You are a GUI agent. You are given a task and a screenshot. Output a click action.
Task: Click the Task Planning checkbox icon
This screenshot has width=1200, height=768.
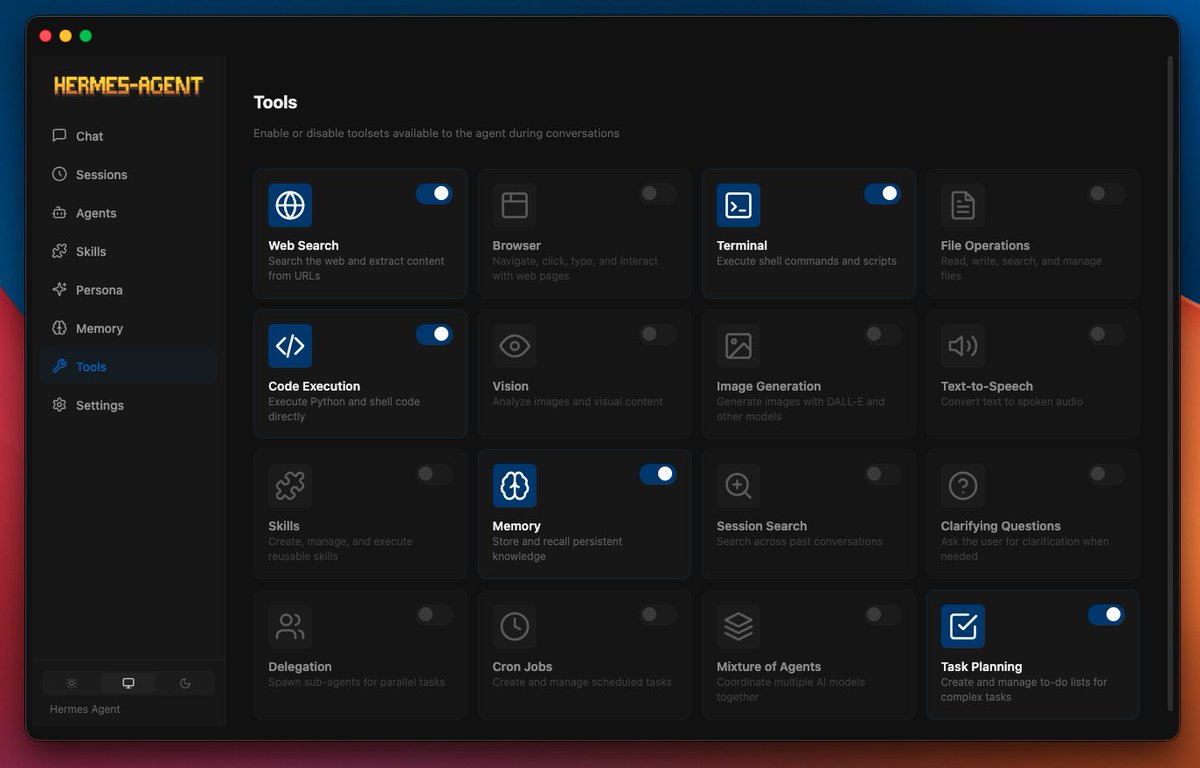tap(962, 626)
